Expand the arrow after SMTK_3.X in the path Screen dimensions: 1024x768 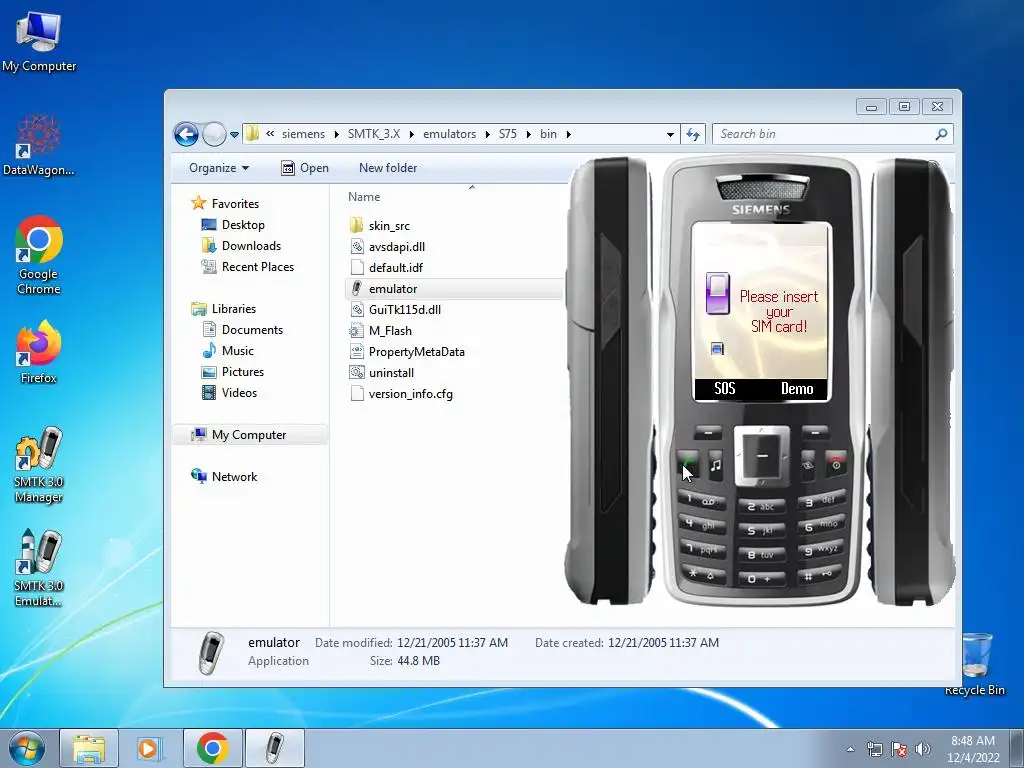412,135
